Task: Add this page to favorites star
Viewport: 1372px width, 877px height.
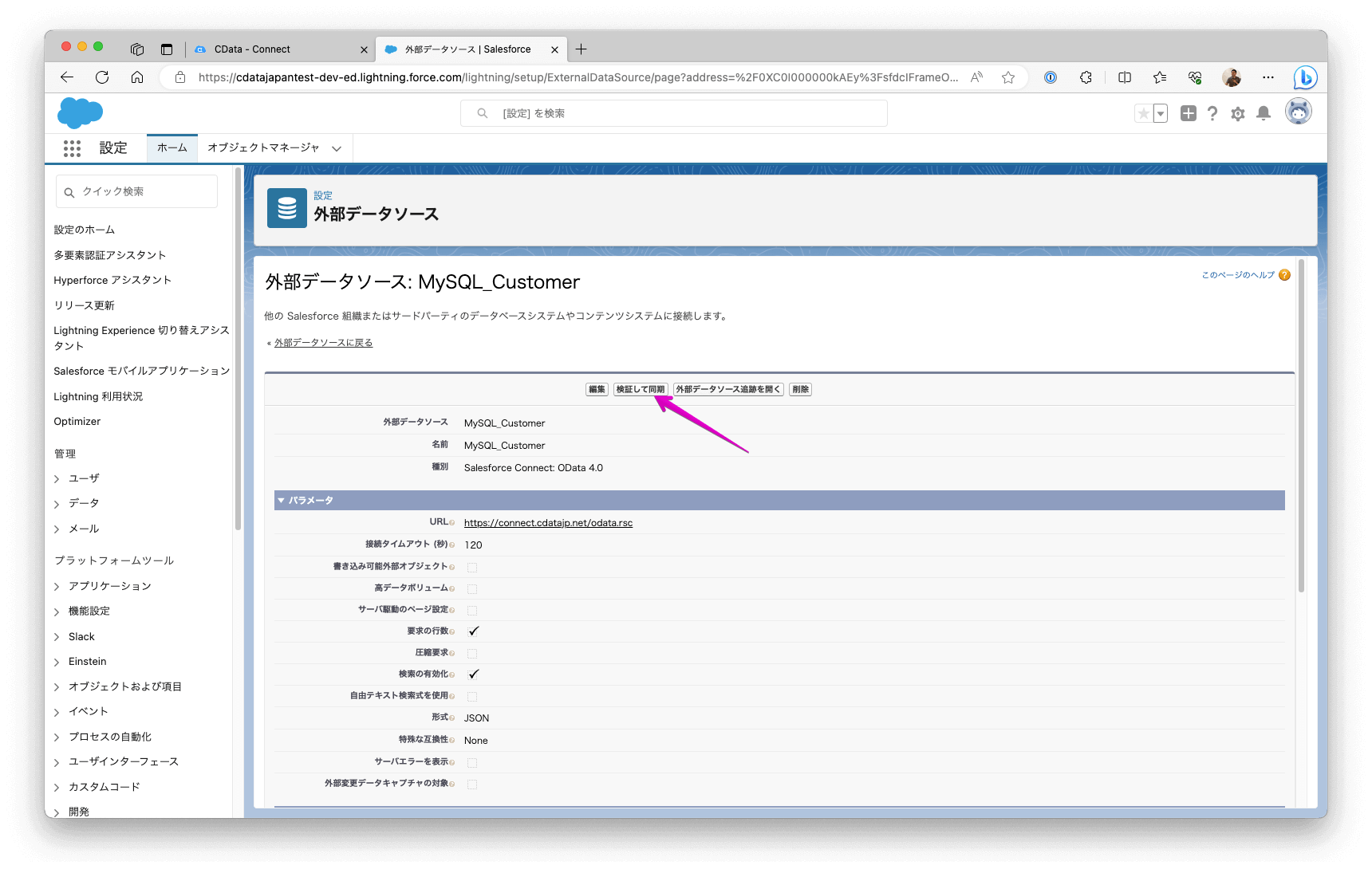Action: click(1008, 77)
